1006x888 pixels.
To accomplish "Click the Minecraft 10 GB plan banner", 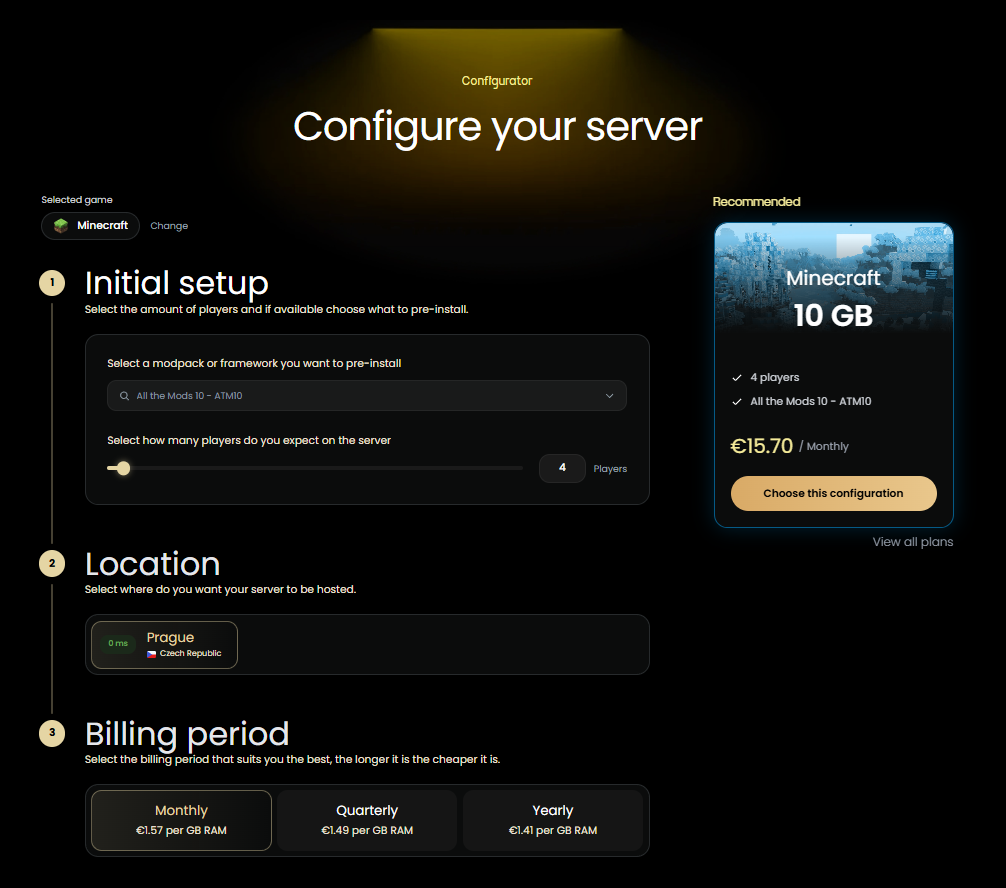I will tap(833, 278).
